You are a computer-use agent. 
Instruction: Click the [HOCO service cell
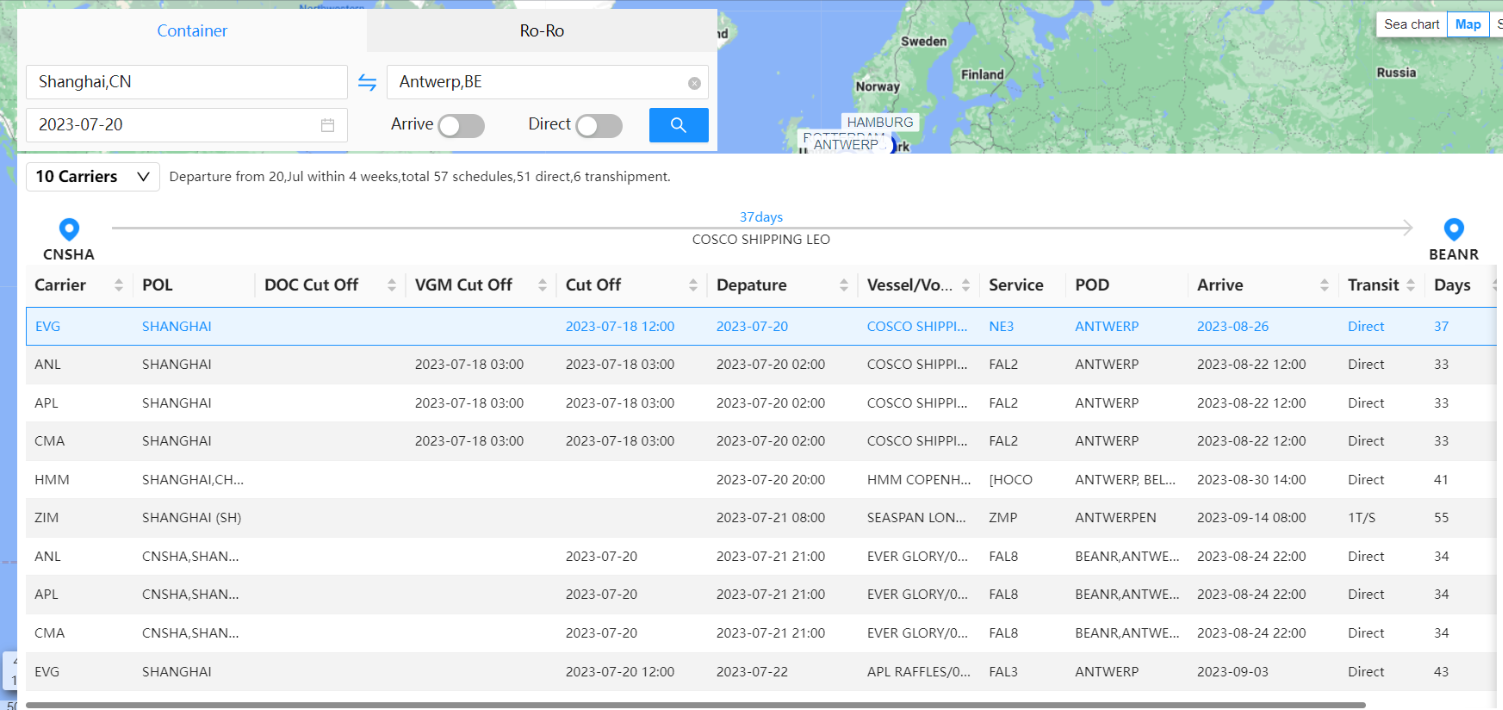click(1010, 479)
